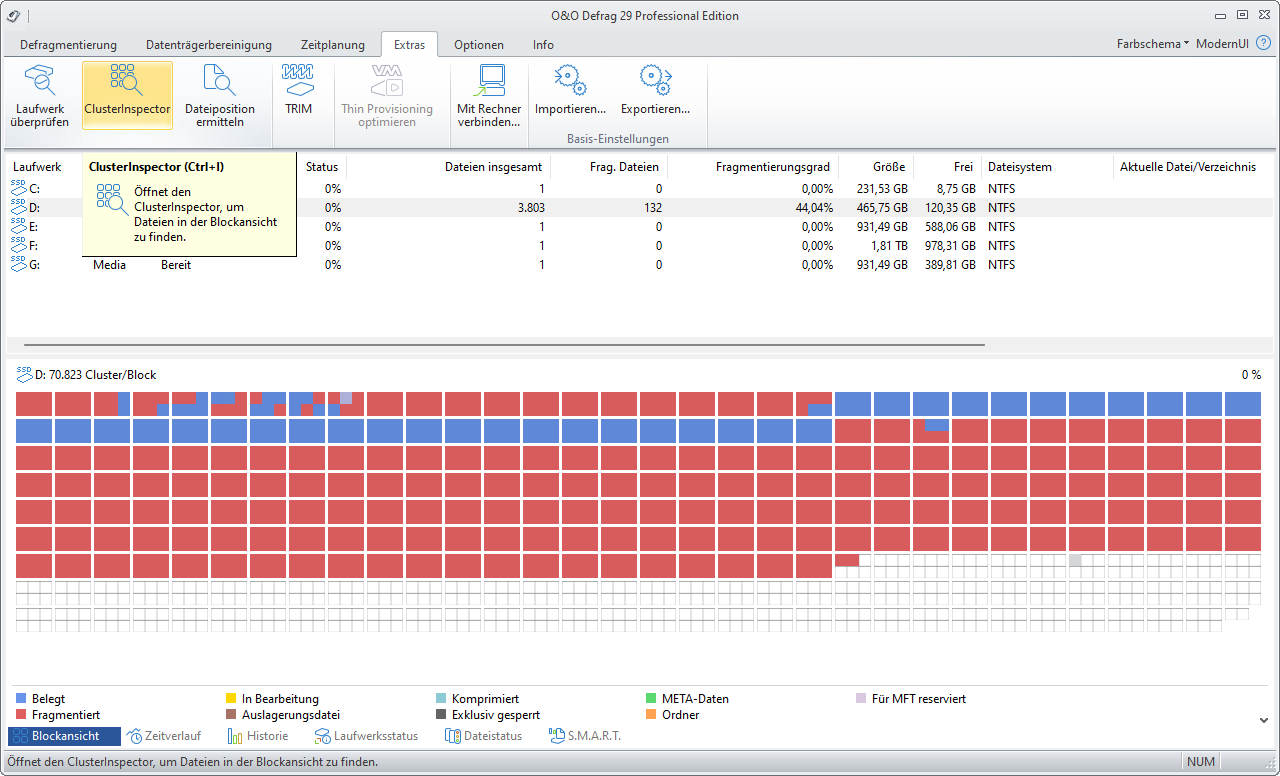
Task: Open Importieren settings
Action: tap(570, 90)
